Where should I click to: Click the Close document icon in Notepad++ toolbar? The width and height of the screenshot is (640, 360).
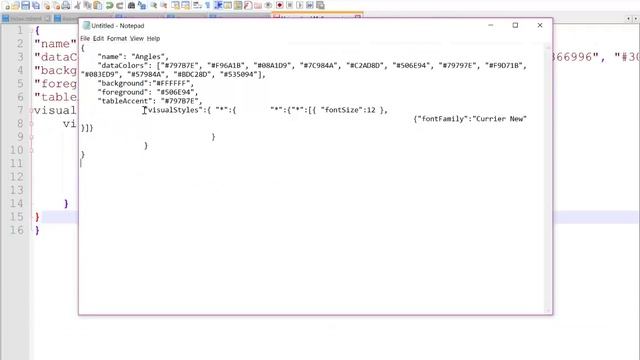coord(46,5)
